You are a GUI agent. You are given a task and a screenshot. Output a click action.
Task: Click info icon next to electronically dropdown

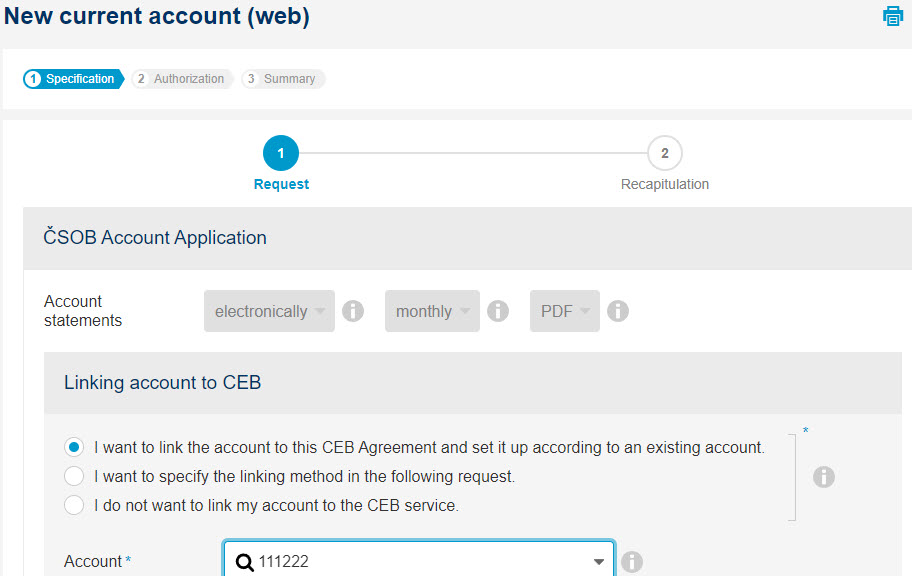[x=353, y=311]
